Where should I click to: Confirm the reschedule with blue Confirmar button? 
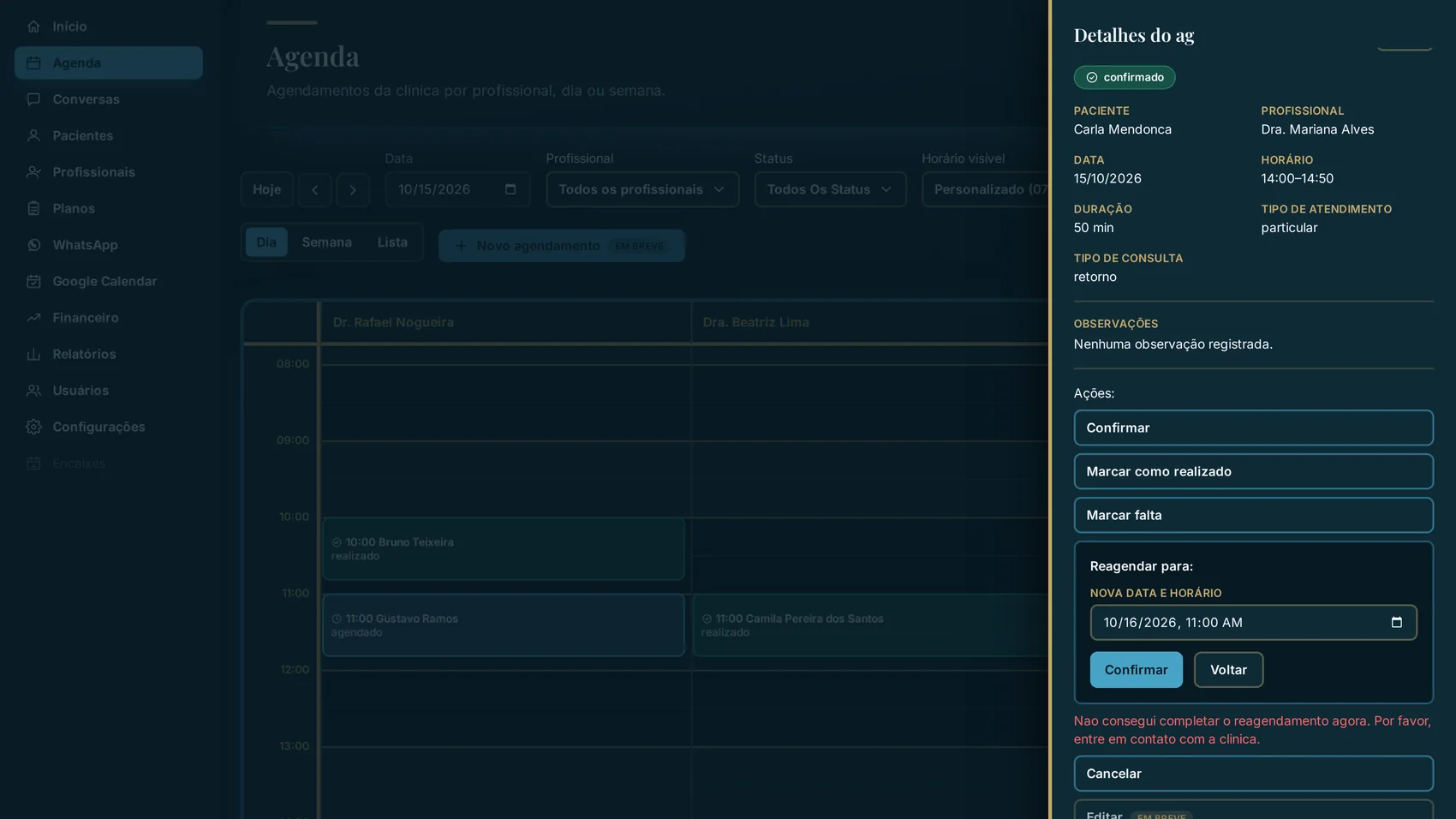pyautogui.click(x=1136, y=670)
